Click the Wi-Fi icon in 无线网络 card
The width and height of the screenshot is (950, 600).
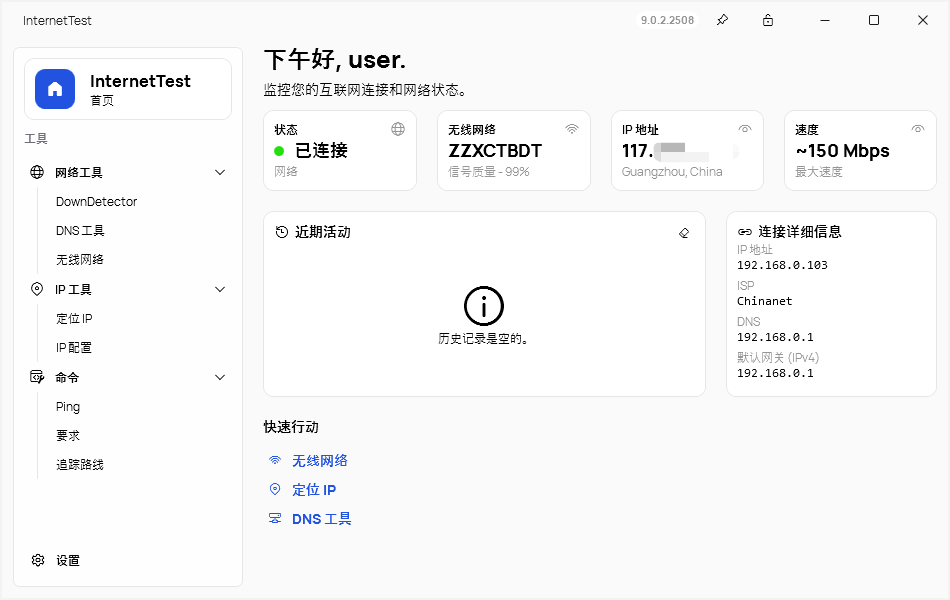[x=572, y=129]
